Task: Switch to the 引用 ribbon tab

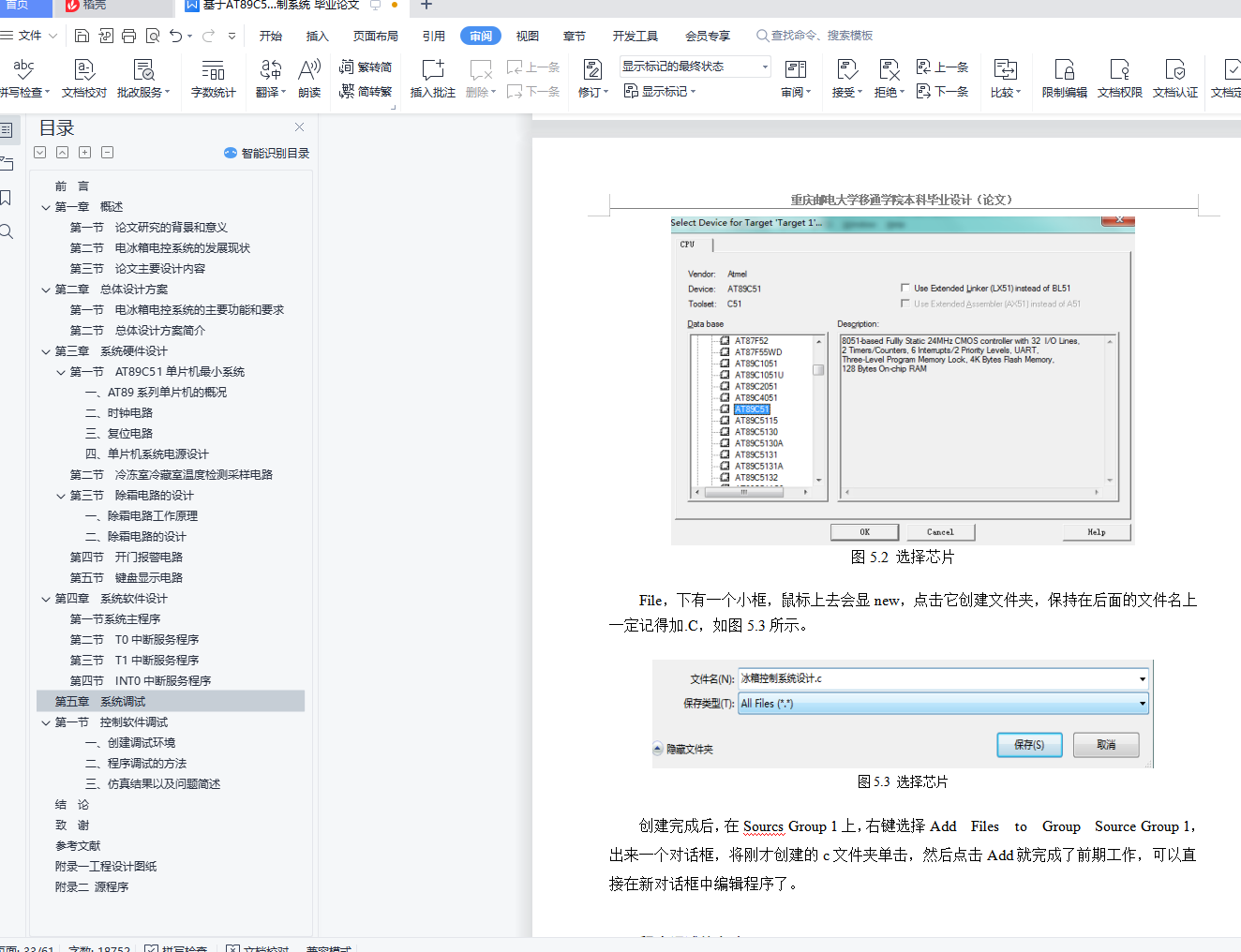Action: (x=434, y=36)
